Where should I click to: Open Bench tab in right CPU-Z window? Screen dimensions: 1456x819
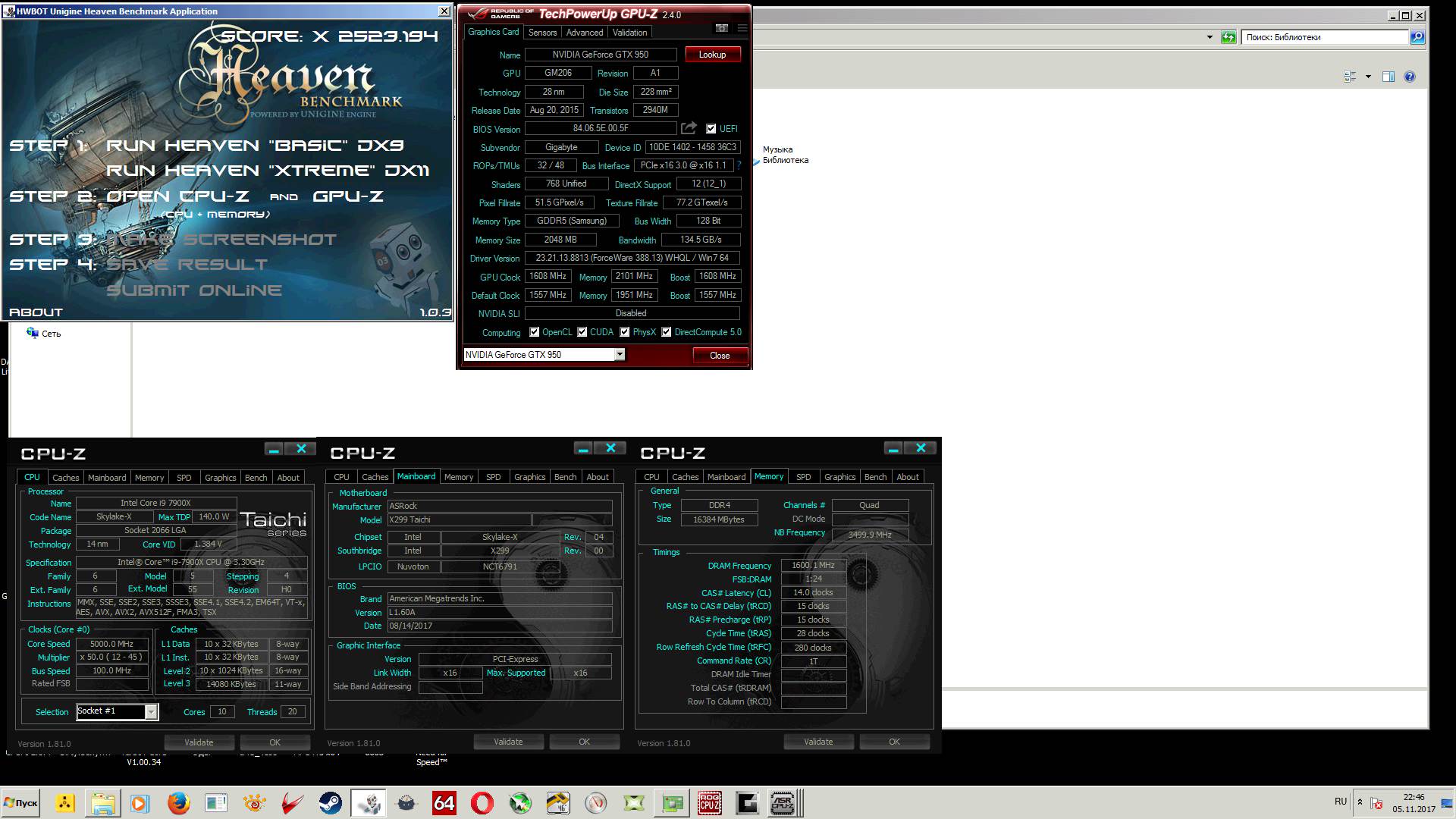tap(875, 477)
